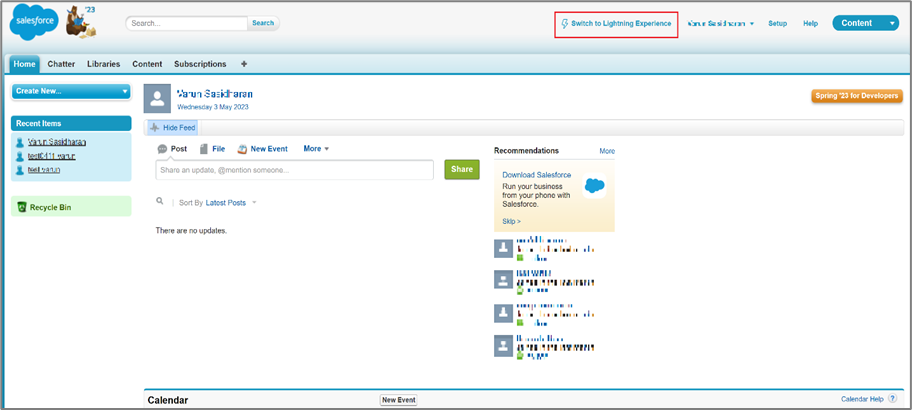This screenshot has height=410, width=912.
Task: Expand the More menu in publisher
Action: pyautogui.click(x=316, y=149)
